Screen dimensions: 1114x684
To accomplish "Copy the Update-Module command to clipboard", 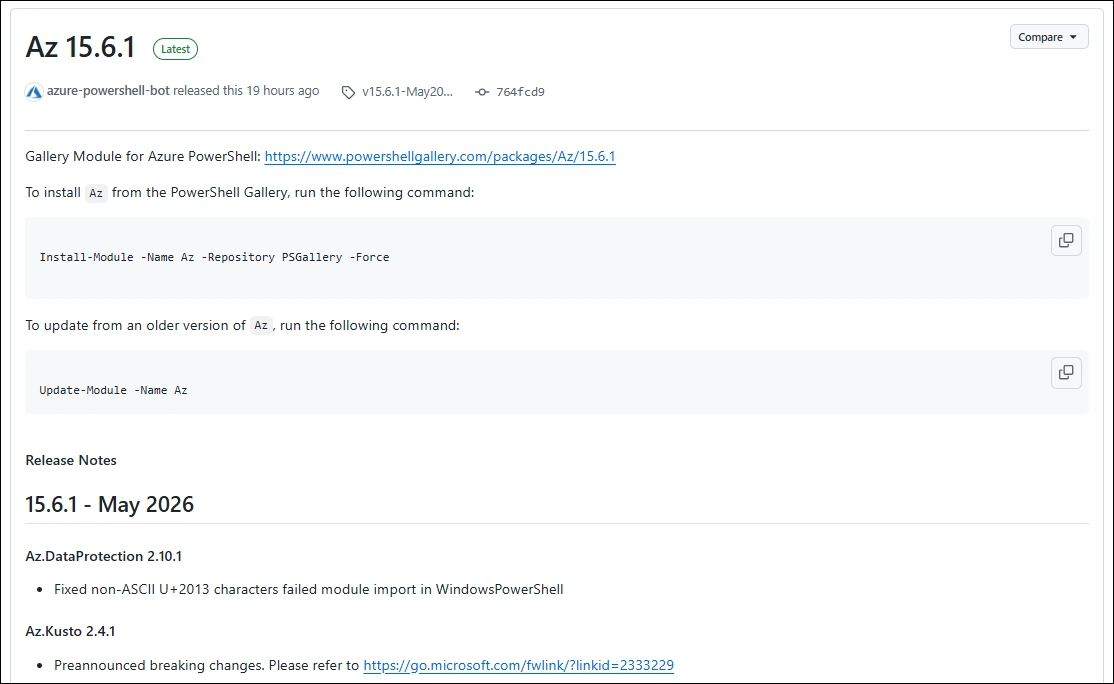I will pyautogui.click(x=1066, y=372).
